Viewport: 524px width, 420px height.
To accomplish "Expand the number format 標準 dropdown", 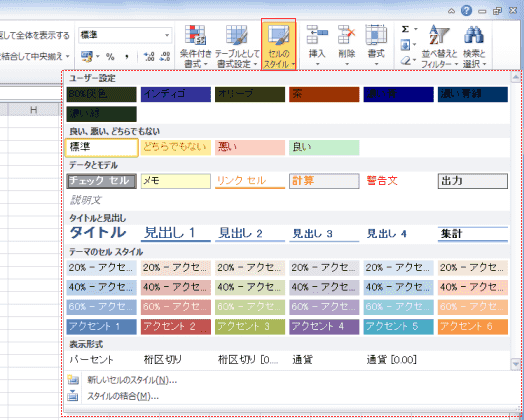I will (x=167, y=35).
